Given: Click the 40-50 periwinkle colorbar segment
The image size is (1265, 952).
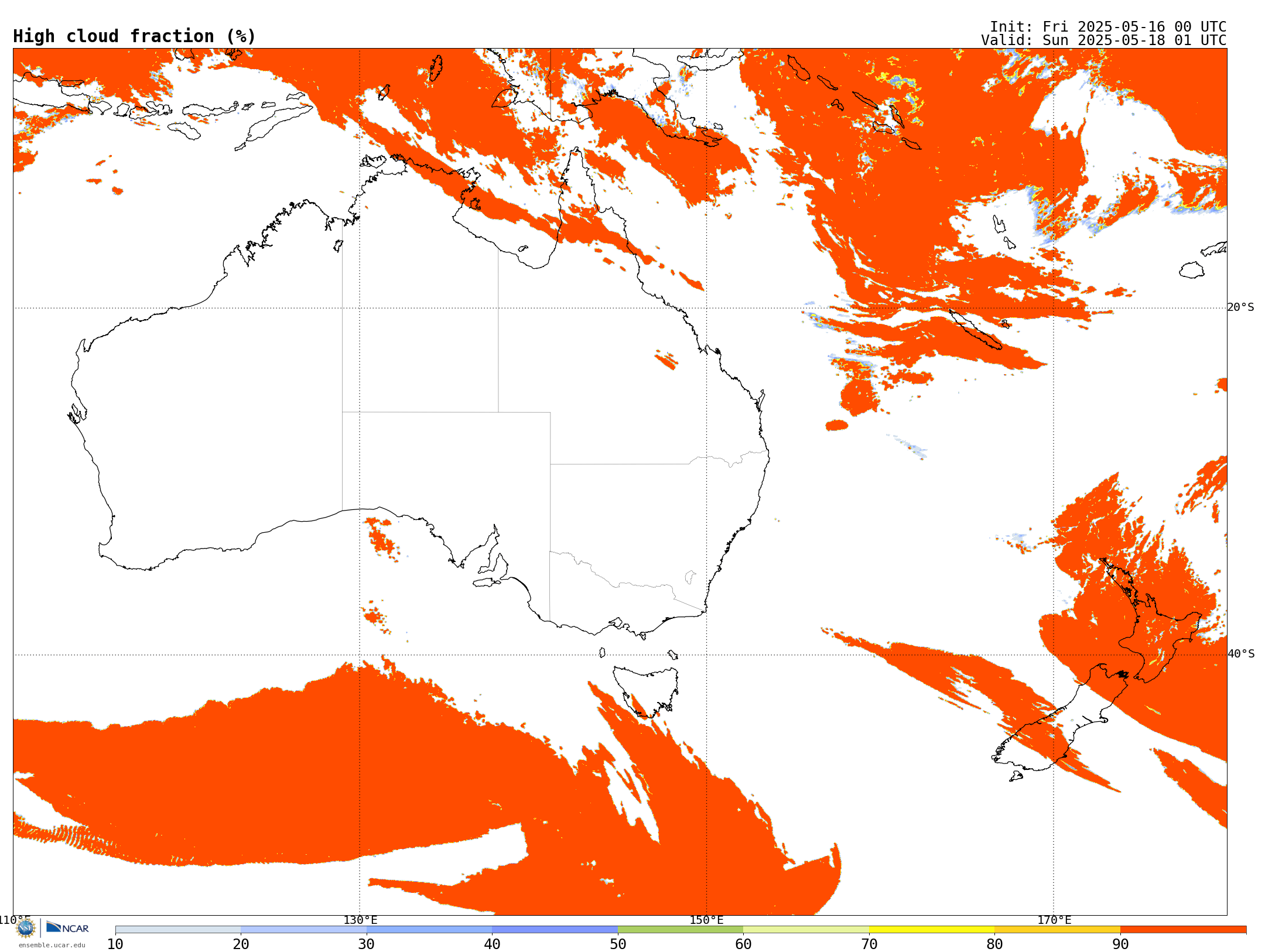Looking at the screenshot, I should (x=555, y=930).
